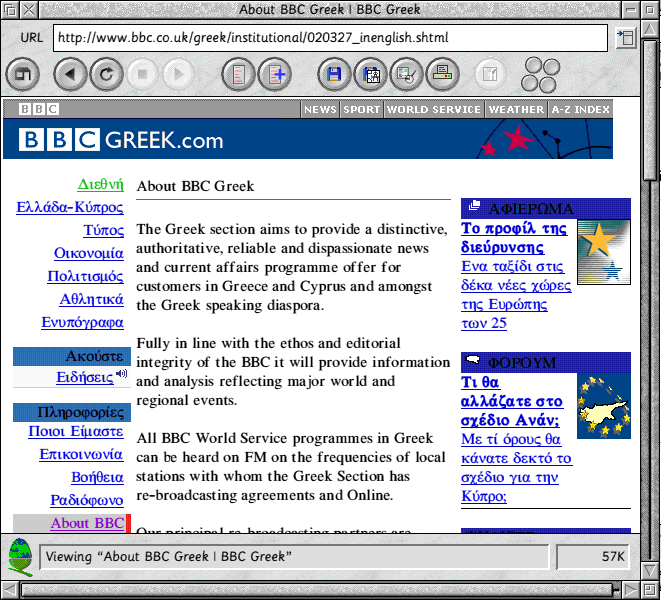Open the Πολιτισμός section link
This screenshot has width=661, height=600.
[x=86, y=276]
